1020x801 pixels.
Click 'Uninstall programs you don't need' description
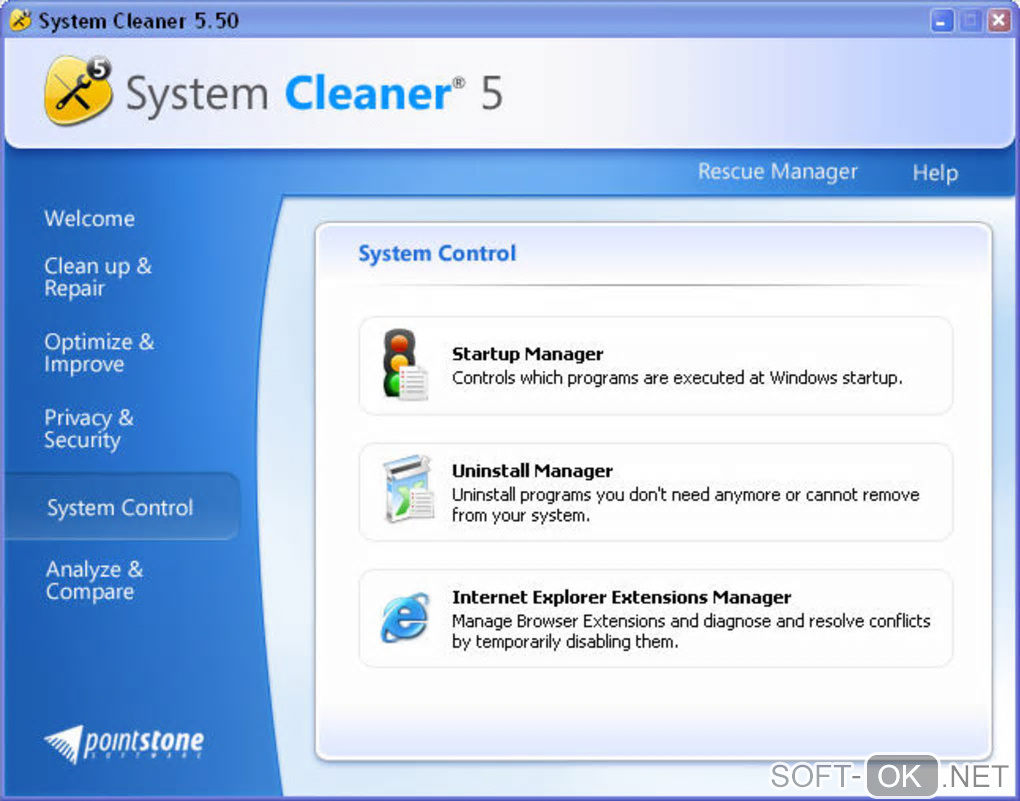click(x=686, y=505)
